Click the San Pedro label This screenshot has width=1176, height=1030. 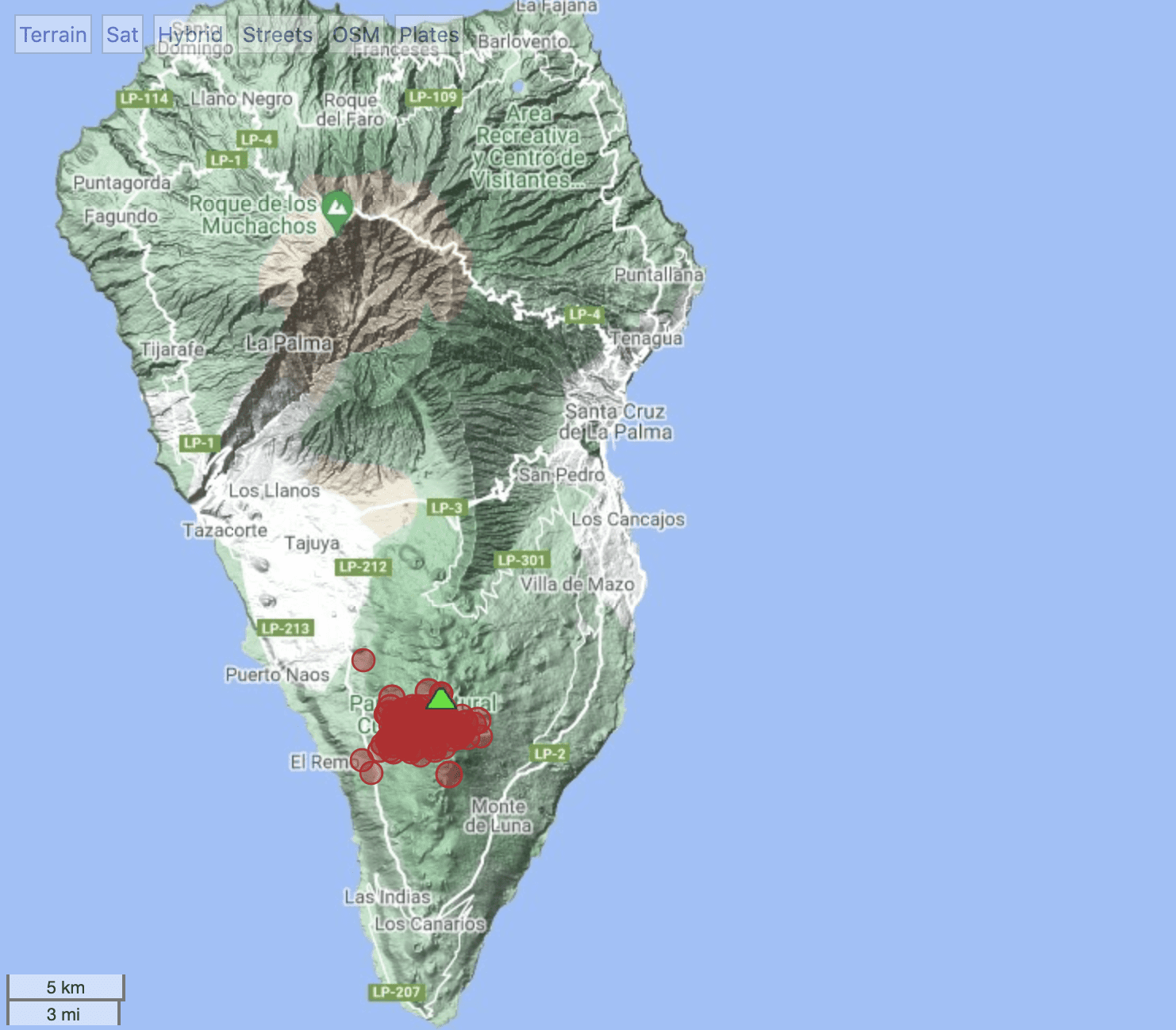click(562, 475)
